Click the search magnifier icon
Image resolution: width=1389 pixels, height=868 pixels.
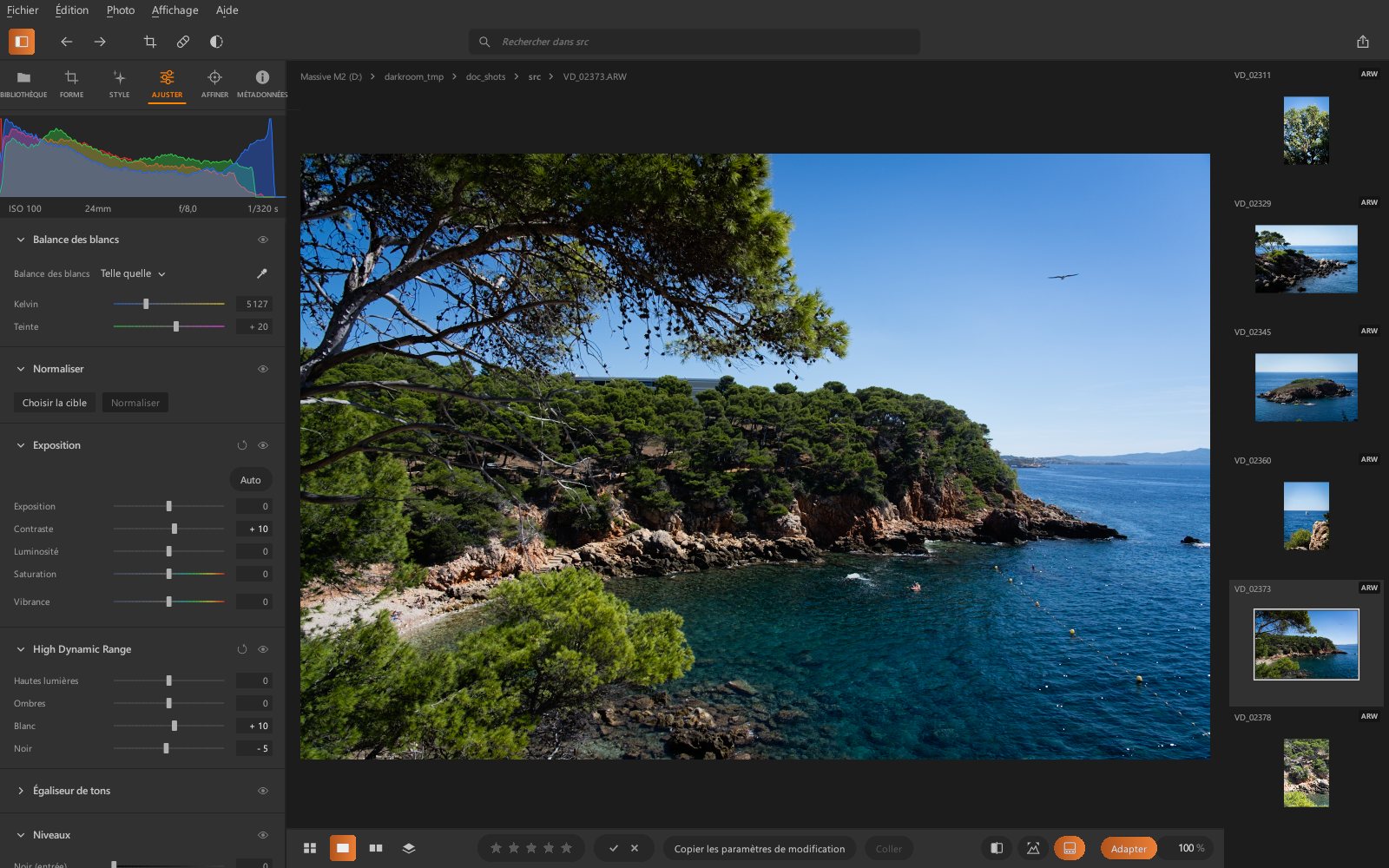484,42
